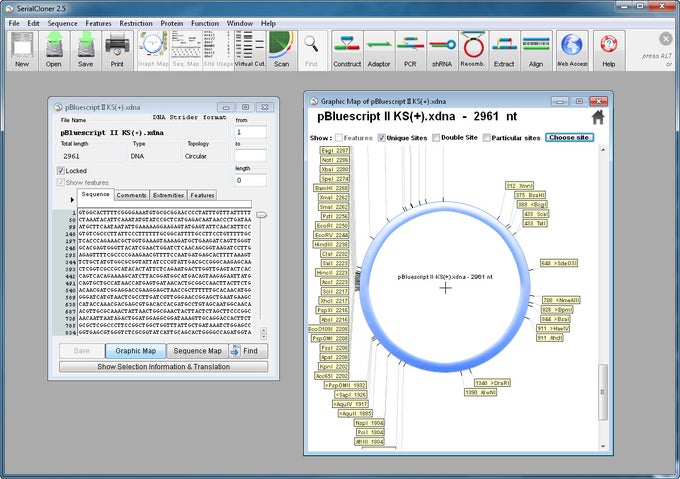The width and height of the screenshot is (680, 479).
Task: Uncheck the Unique Sites checkbox
Action: pos(382,138)
